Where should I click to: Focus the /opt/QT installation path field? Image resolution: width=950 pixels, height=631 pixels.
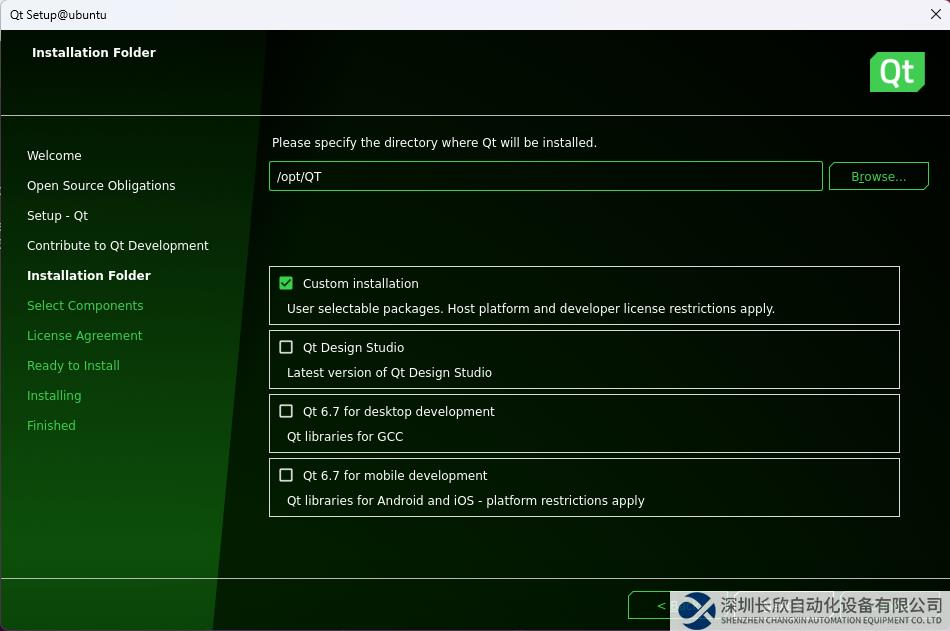(545, 176)
